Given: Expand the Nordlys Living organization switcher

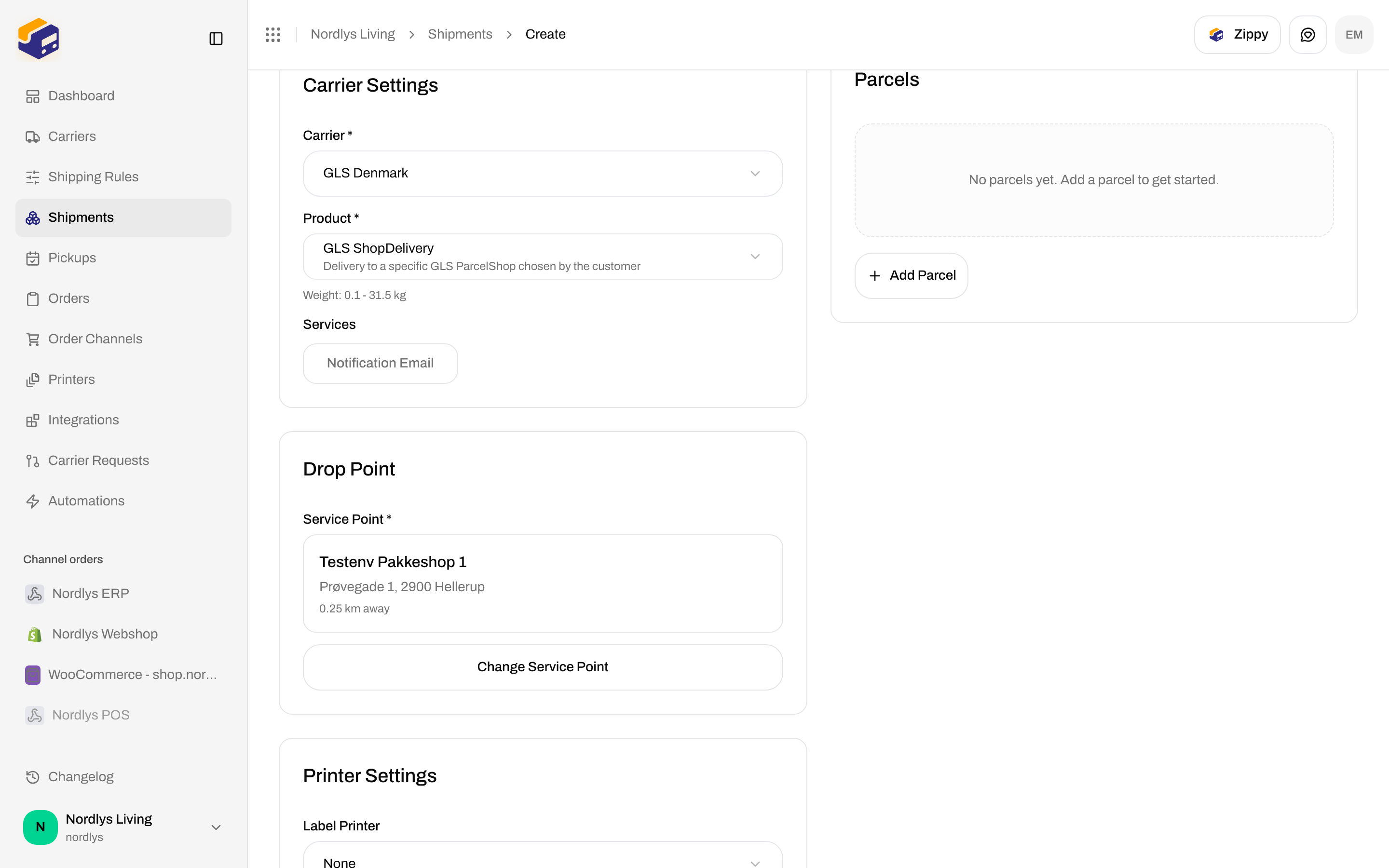Looking at the screenshot, I should [x=123, y=827].
